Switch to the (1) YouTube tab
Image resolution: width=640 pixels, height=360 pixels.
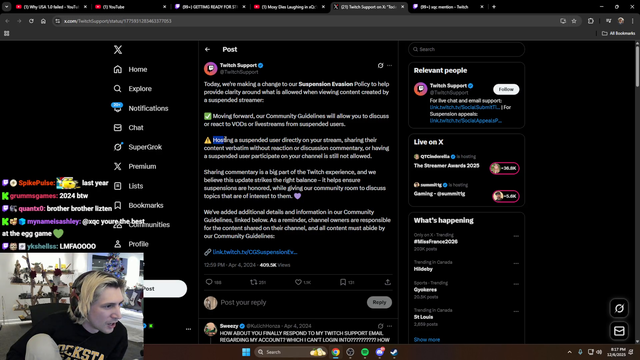tap(129, 7)
